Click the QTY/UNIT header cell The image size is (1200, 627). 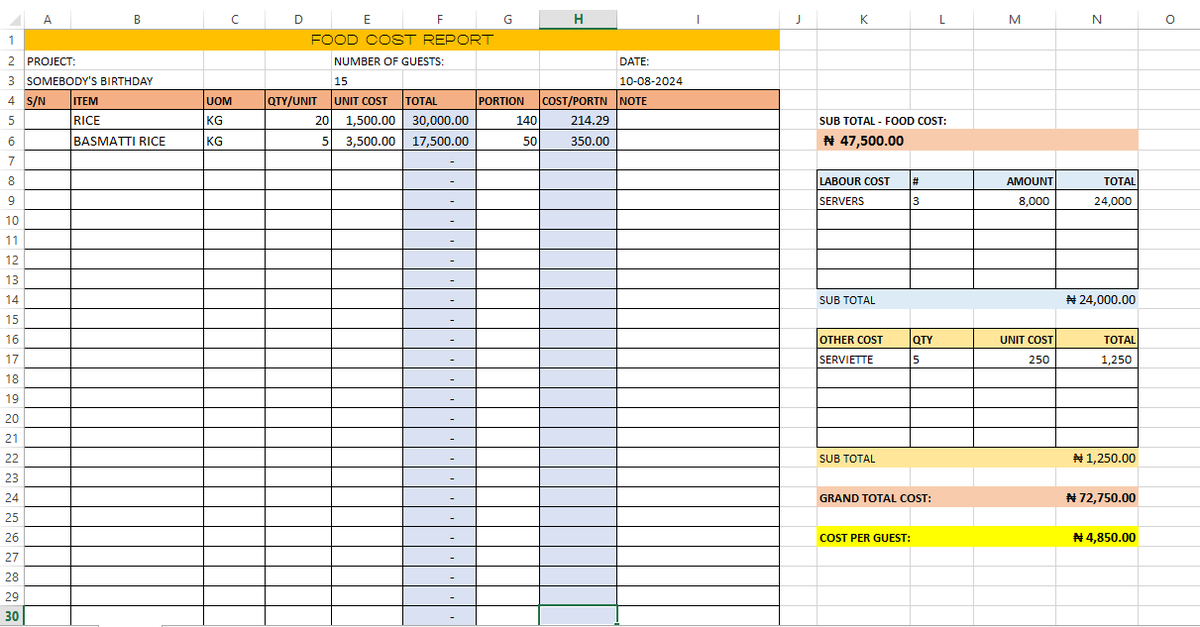pyautogui.click(x=298, y=101)
